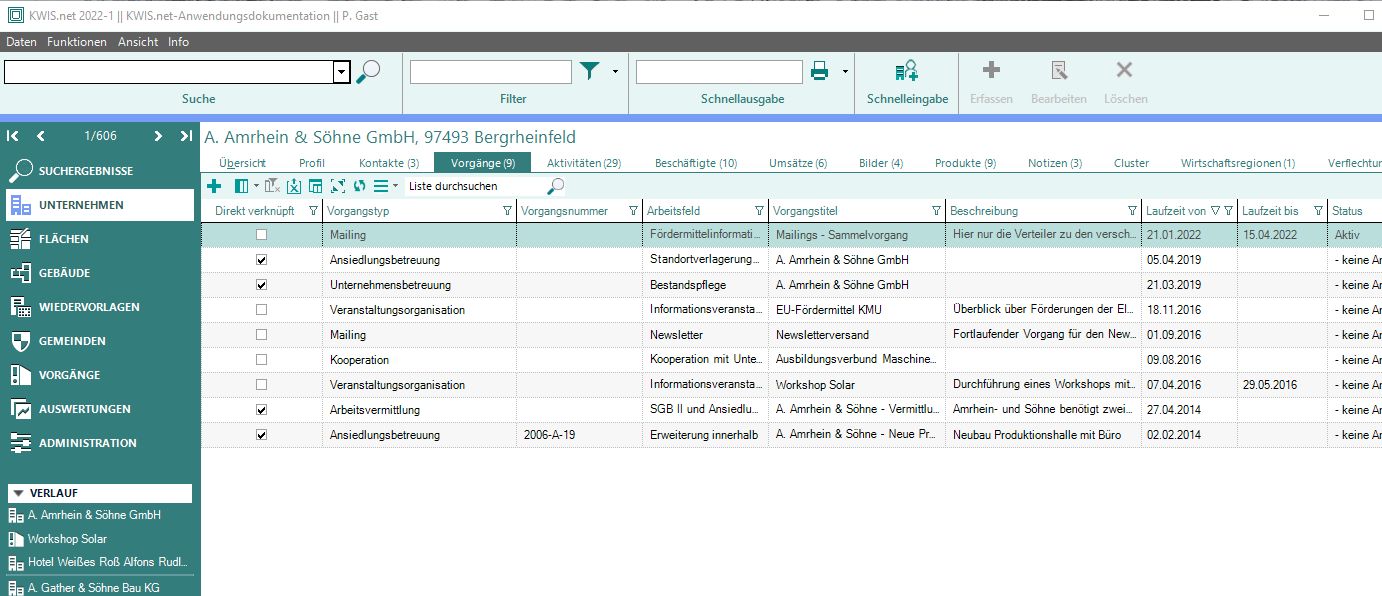Check Direkt verknüpft in the table's Workshop Solar row

point(262,385)
